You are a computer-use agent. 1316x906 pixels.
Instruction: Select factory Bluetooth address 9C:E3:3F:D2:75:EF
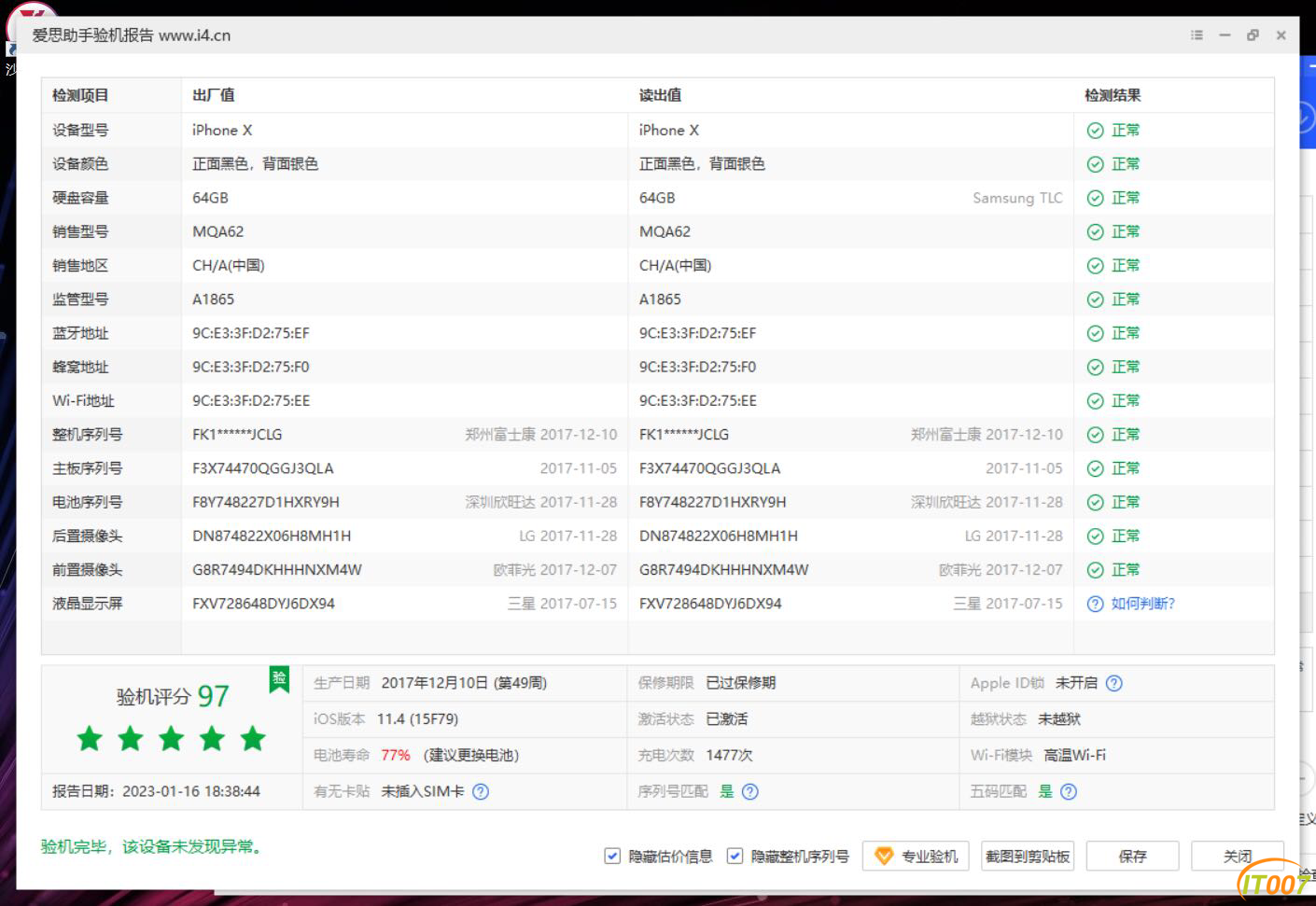tap(250, 333)
